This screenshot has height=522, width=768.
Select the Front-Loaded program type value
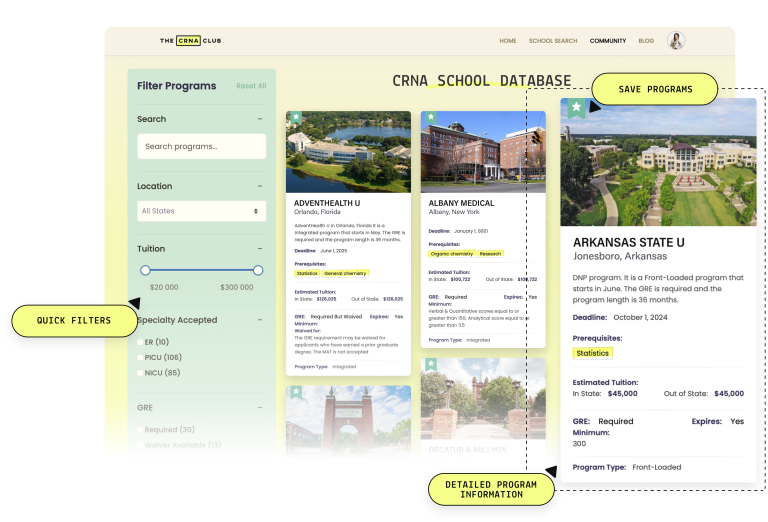pos(656,467)
